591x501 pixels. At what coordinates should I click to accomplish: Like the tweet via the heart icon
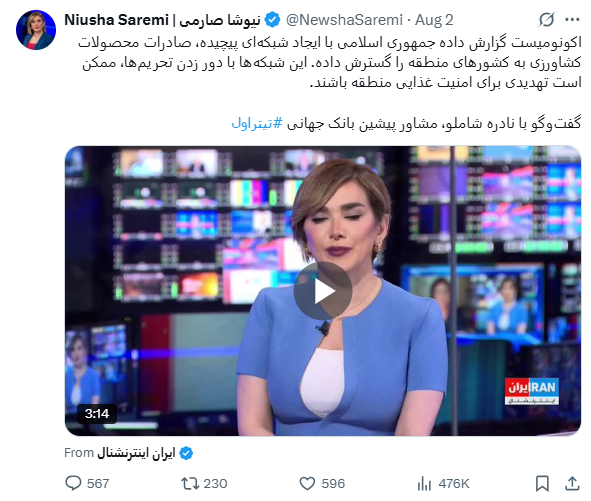point(307,483)
